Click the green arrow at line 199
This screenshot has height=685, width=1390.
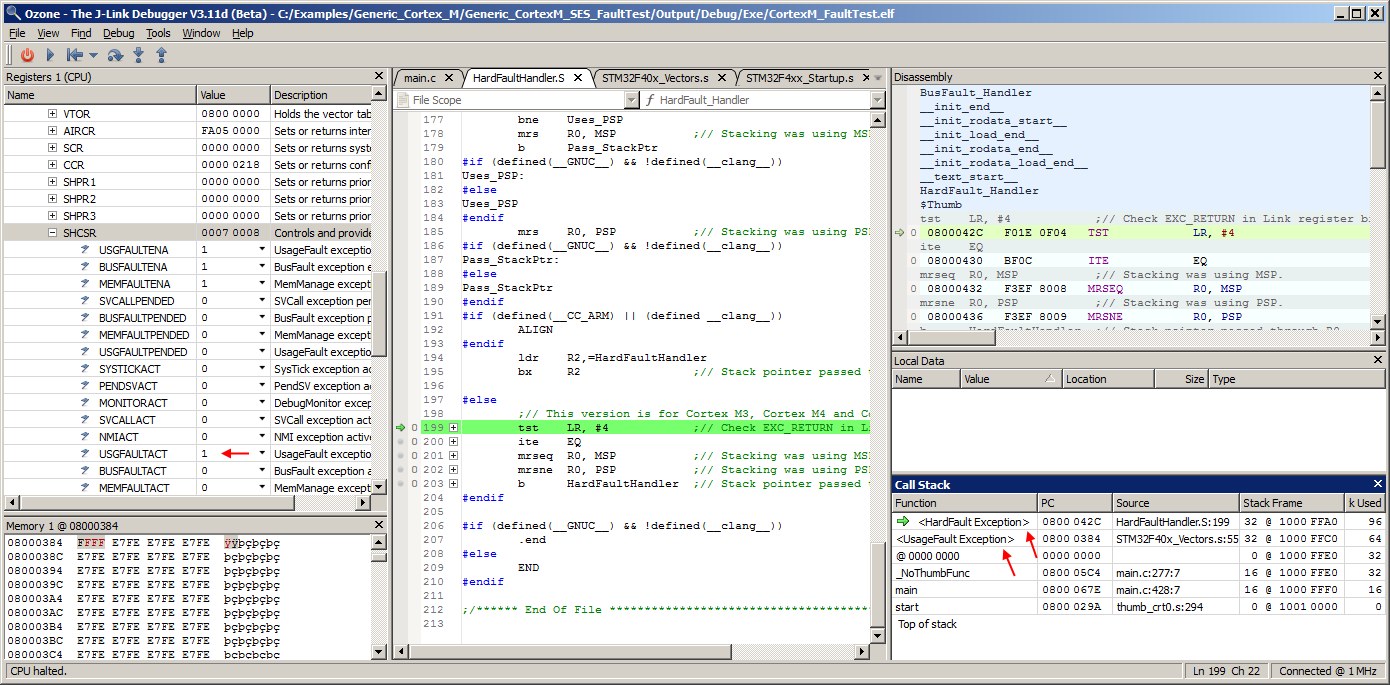click(400, 427)
